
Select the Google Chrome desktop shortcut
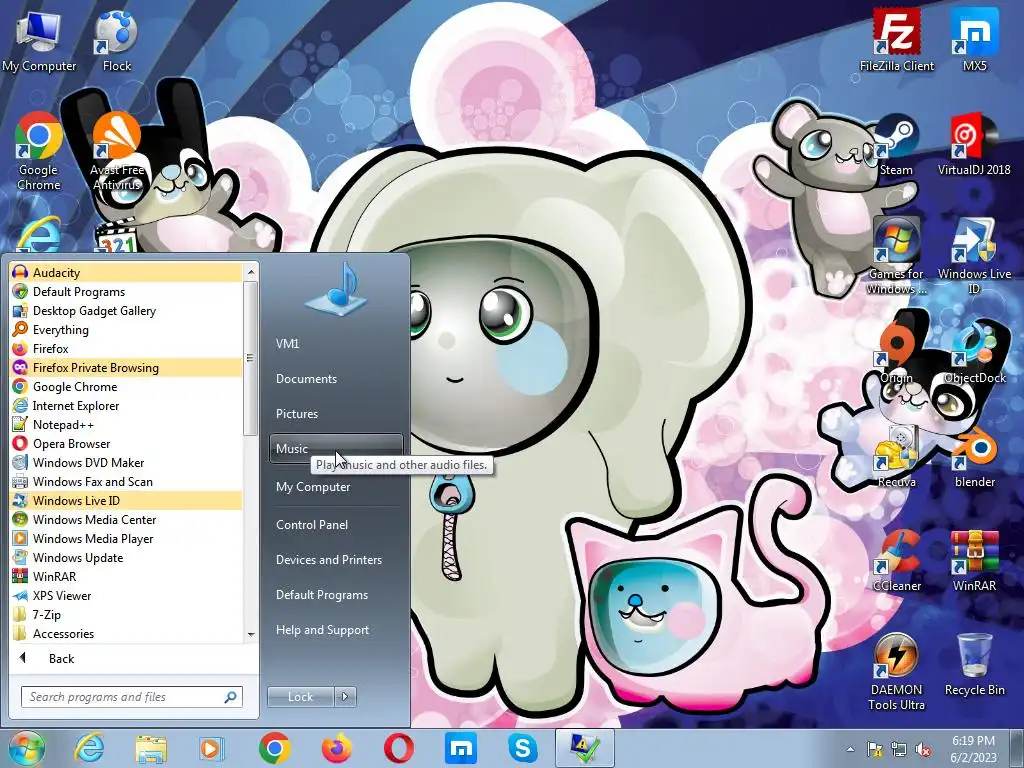tap(38, 152)
